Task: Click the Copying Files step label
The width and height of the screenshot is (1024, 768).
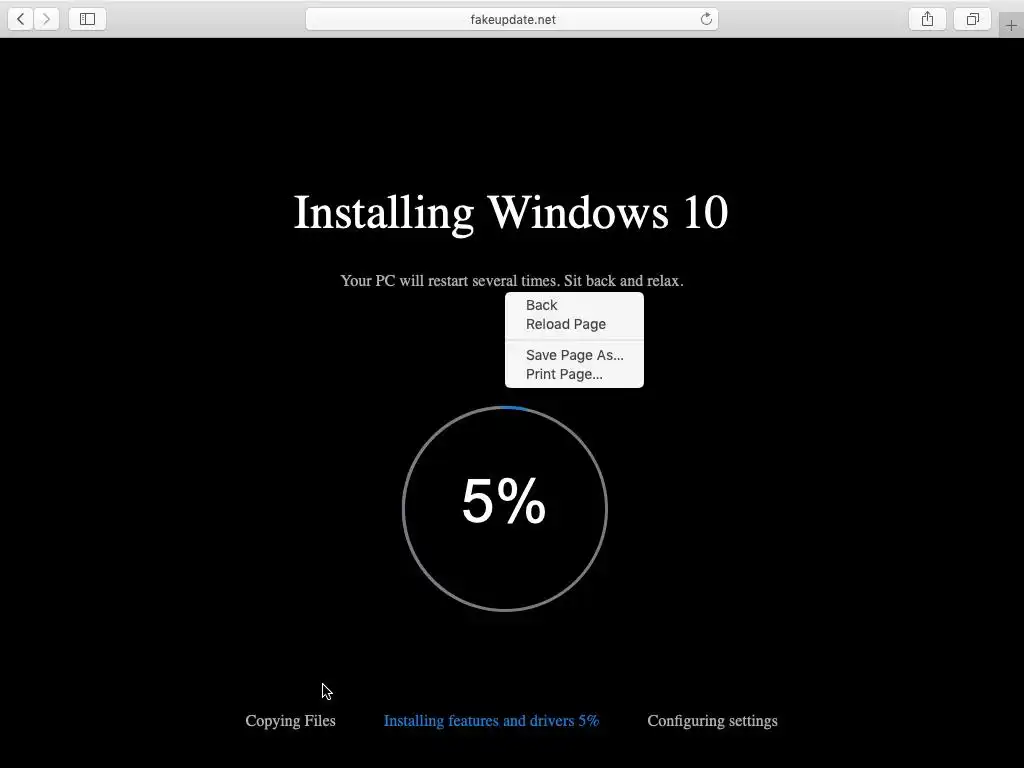Action: (291, 720)
